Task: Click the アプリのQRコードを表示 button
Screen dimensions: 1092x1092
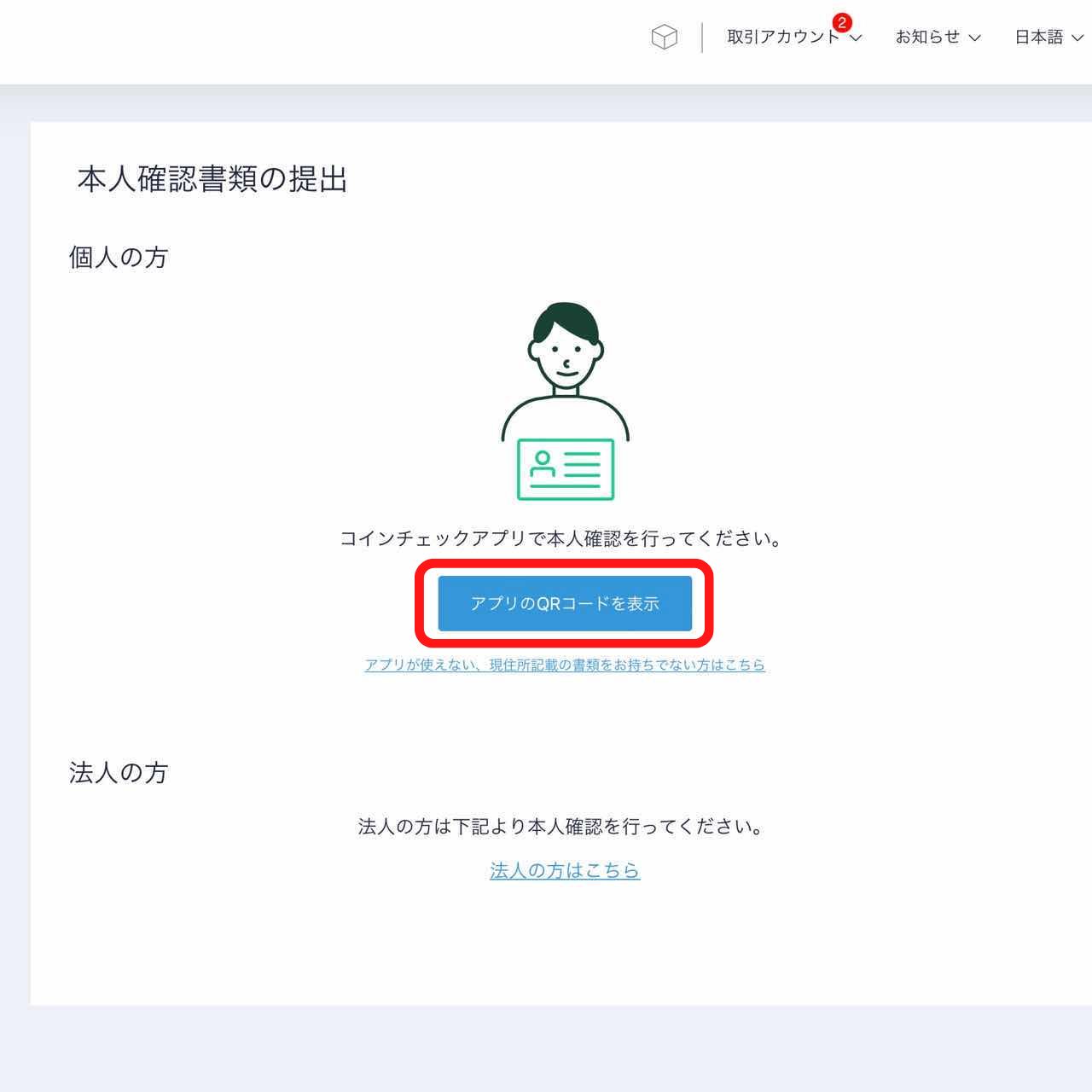Action: click(565, 603)
